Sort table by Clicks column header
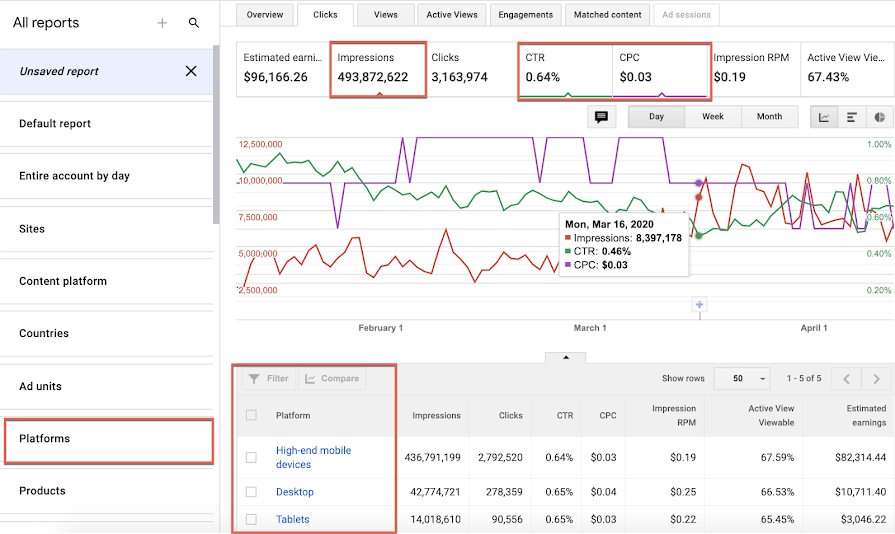 pos(510,416)
